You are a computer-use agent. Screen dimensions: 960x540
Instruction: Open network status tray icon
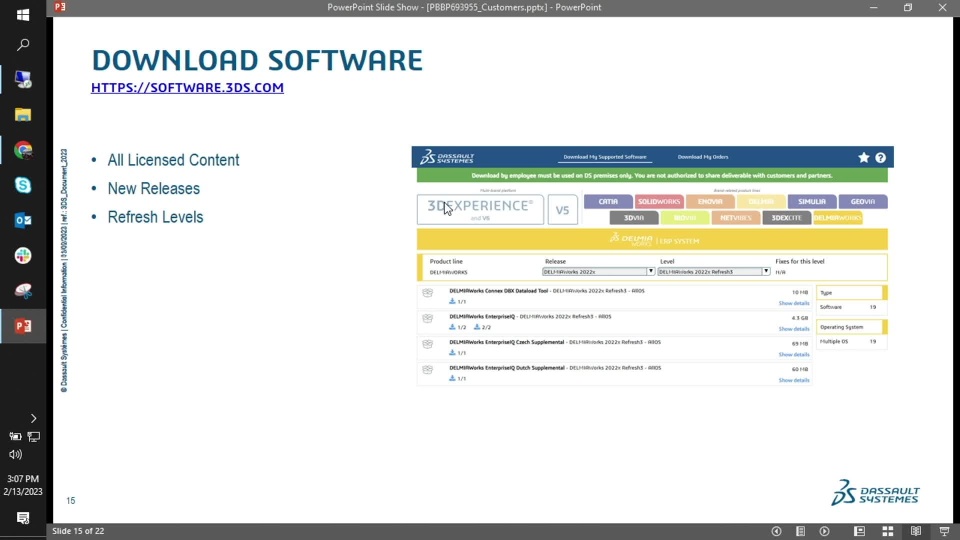33,437
